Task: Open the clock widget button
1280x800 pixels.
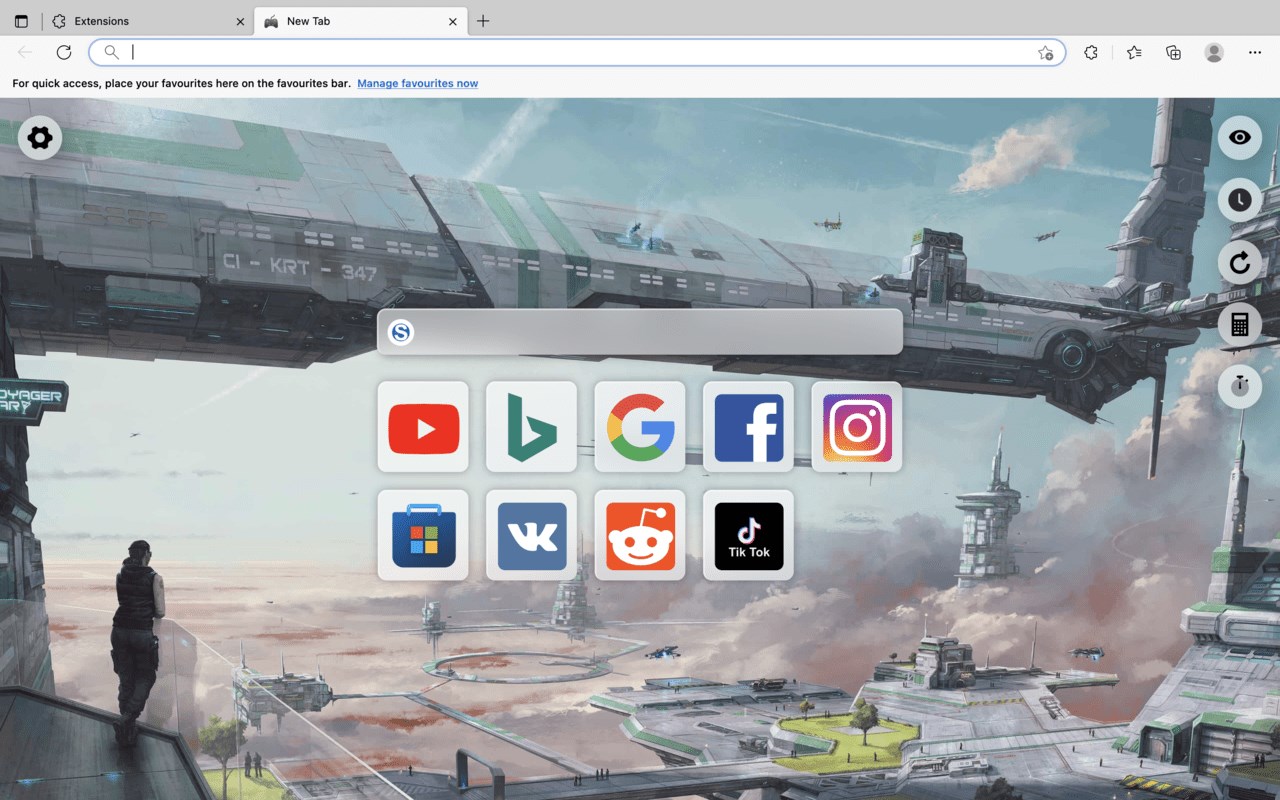Action: [x=1240, y=200]
